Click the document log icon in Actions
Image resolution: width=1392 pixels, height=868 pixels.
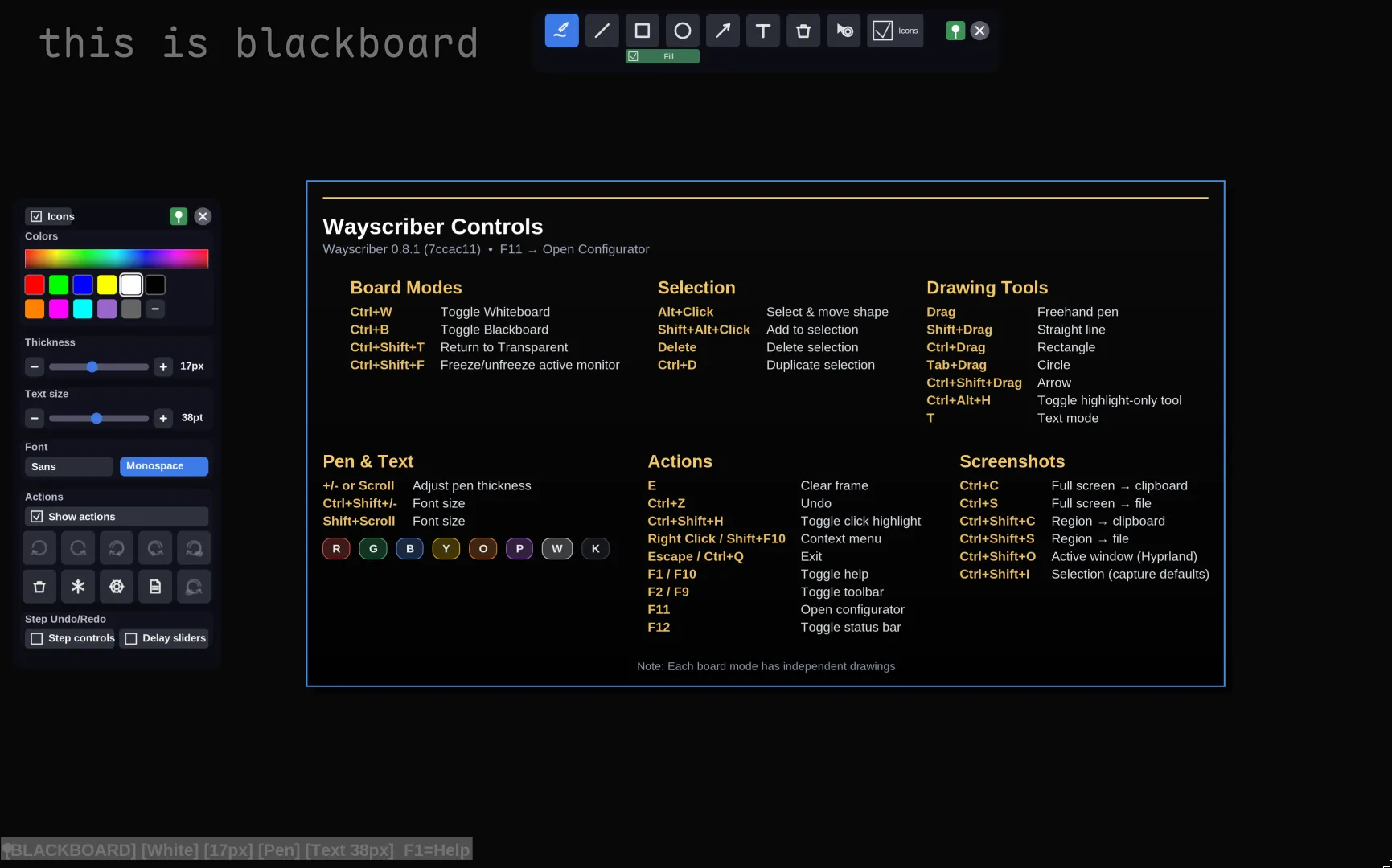[x=155, y=587]
